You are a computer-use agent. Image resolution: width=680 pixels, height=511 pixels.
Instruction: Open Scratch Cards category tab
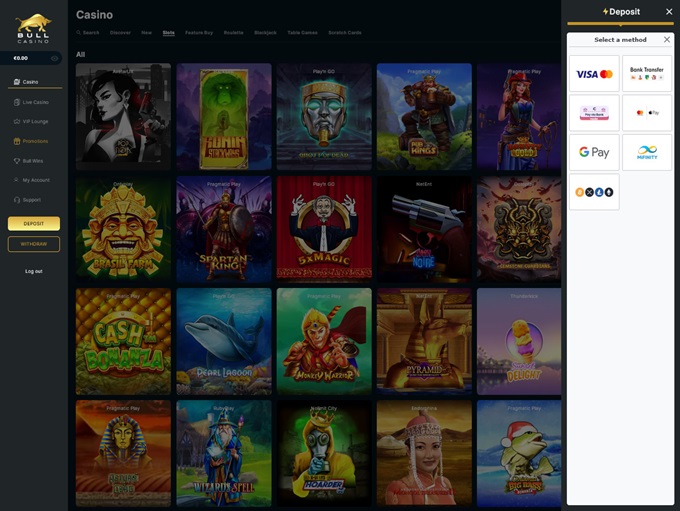click(345, 33)
